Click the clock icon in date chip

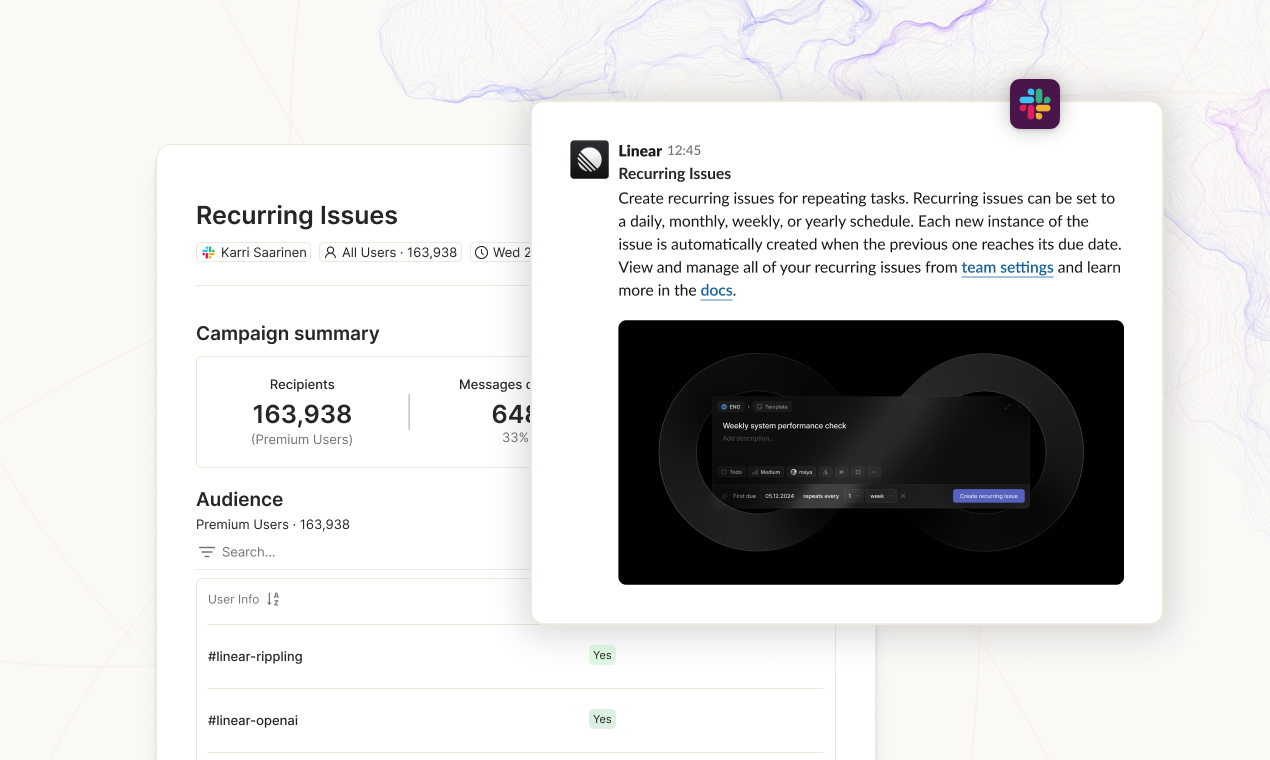point(482,253)
